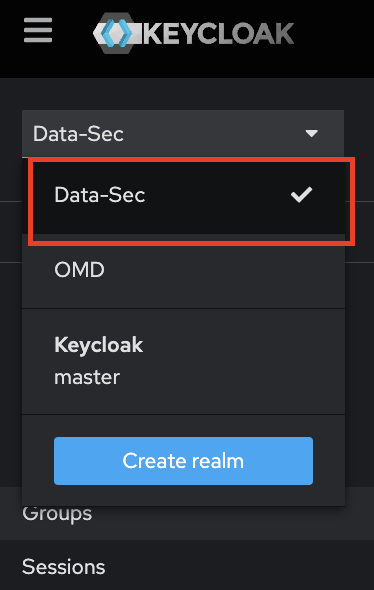Click the Data-Sec text in selector field
Screen dimensions: 374x590
point(78,134)
